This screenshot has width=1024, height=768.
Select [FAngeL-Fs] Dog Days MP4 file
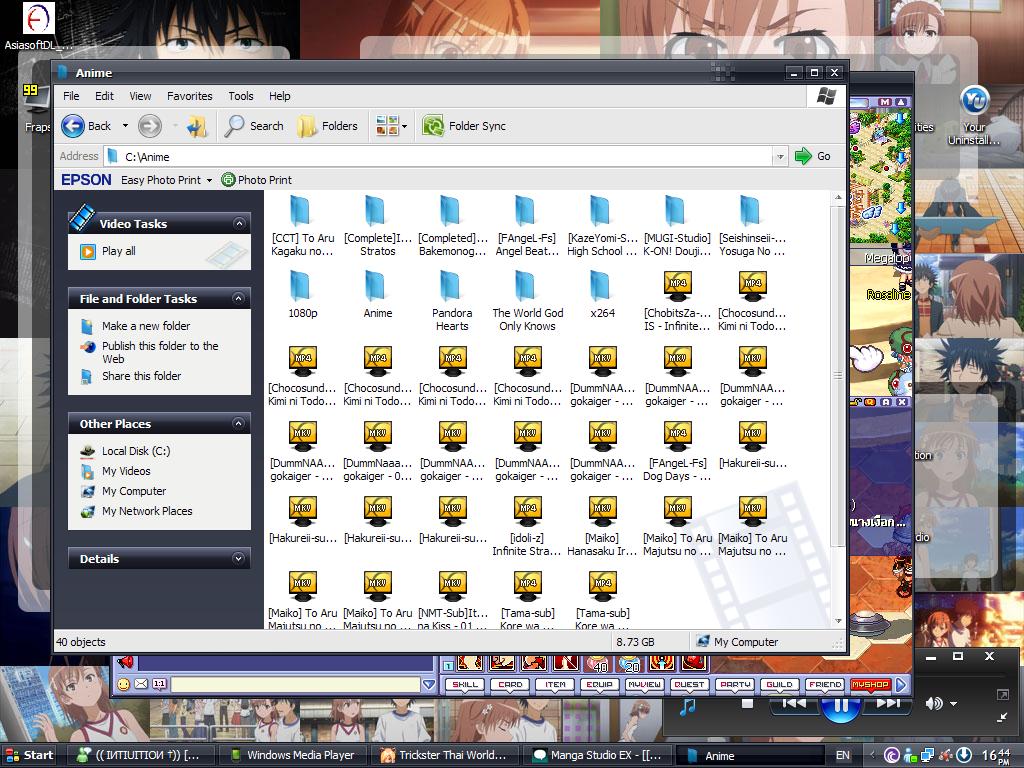(x=677, y=451)
